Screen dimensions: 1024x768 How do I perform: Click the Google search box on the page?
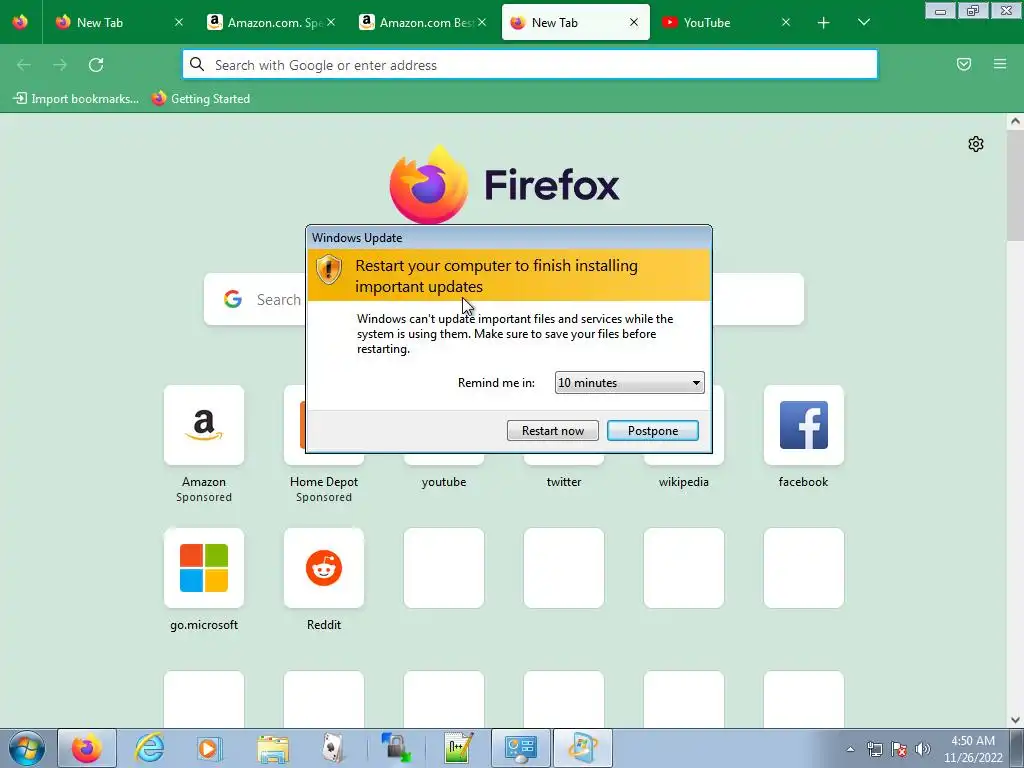[504, 299]
